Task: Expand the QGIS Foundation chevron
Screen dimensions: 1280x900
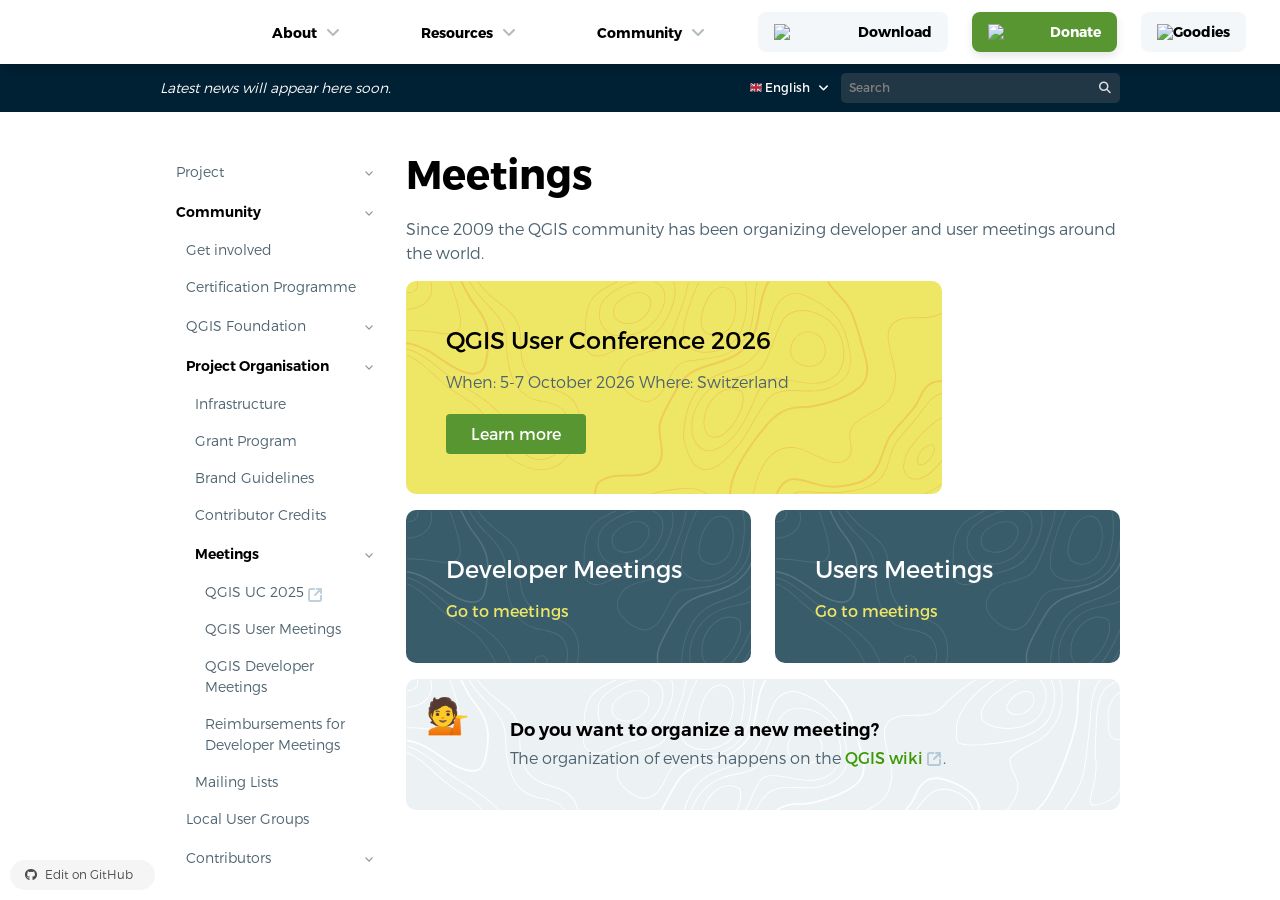Action: pyautogui.click(x=369, y=327)
